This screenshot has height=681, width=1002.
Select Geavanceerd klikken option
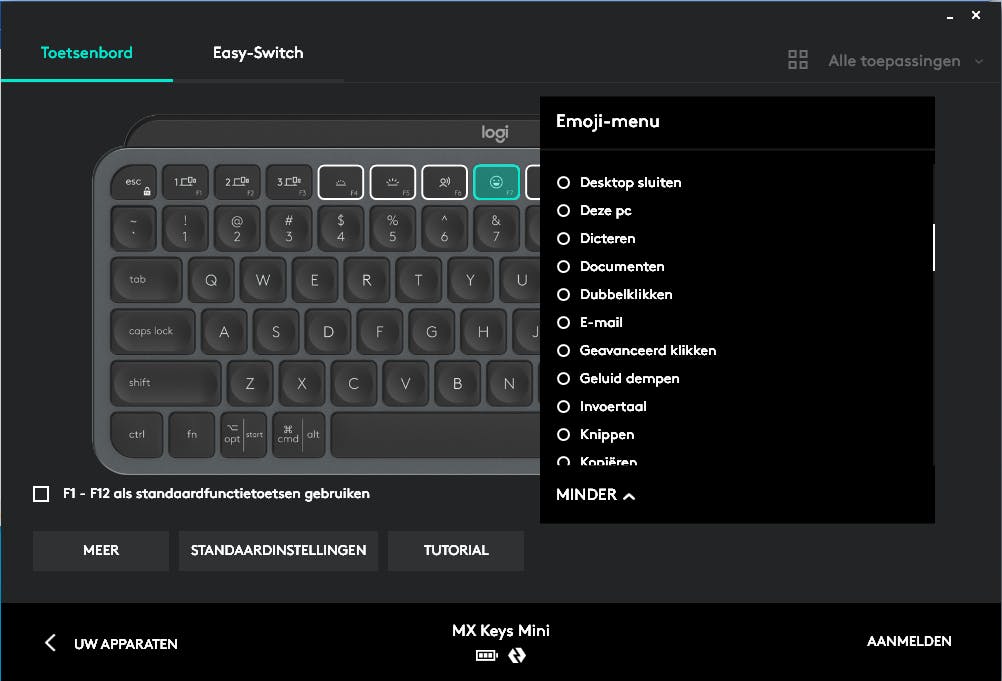tap(636, 351)
